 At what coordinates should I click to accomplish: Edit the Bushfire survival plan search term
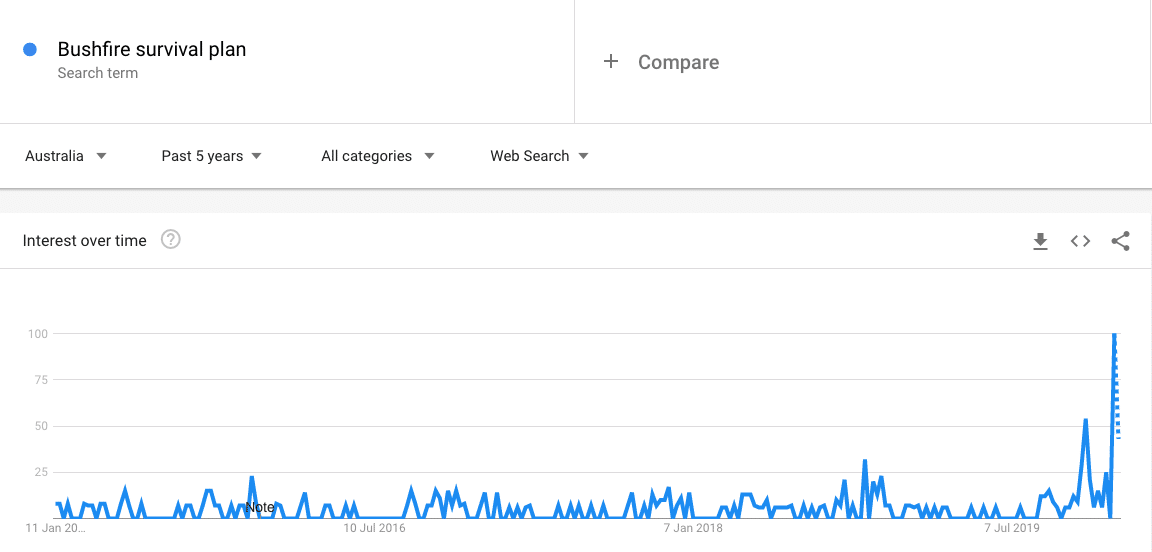152,50
